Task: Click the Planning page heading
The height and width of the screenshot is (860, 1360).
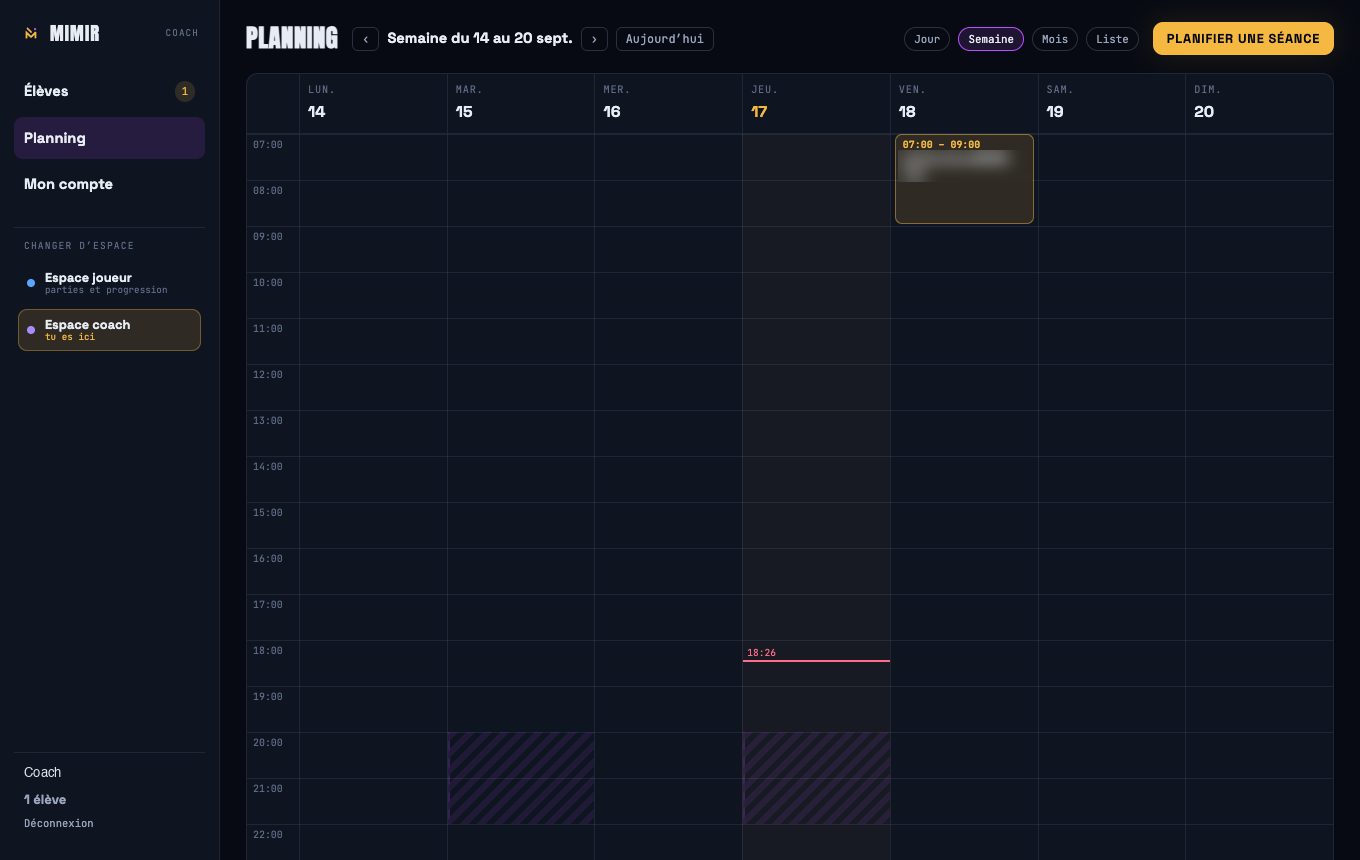Action: 292,38
